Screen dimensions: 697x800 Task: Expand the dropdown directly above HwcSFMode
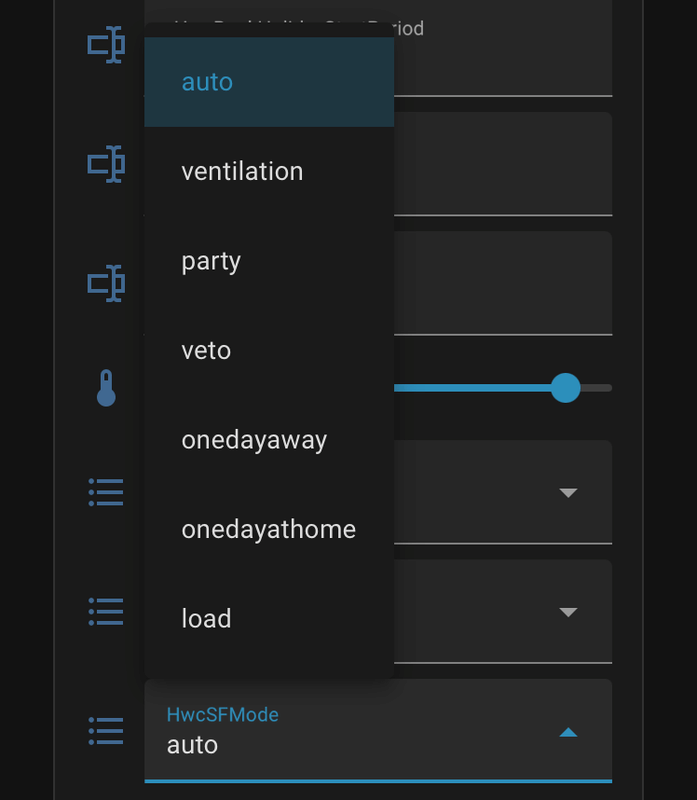pyautogui.click(x=568, y=612)
